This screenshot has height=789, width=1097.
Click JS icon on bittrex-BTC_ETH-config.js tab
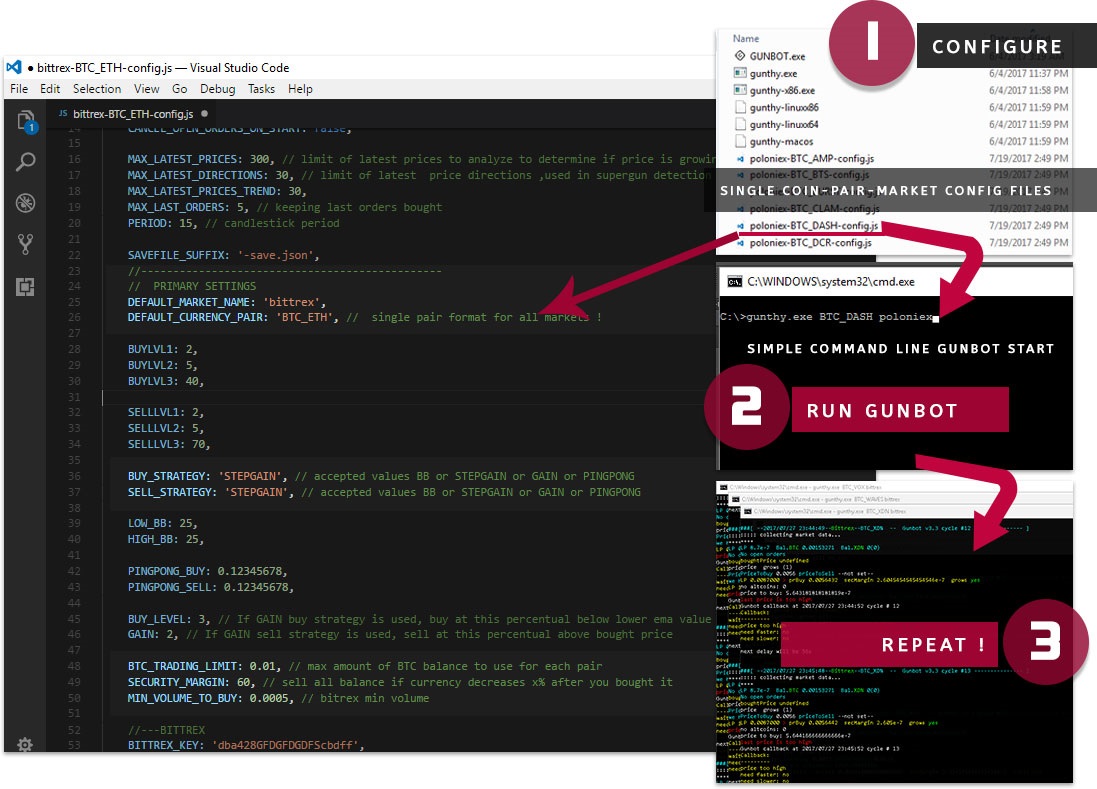(x=63, y=113)
